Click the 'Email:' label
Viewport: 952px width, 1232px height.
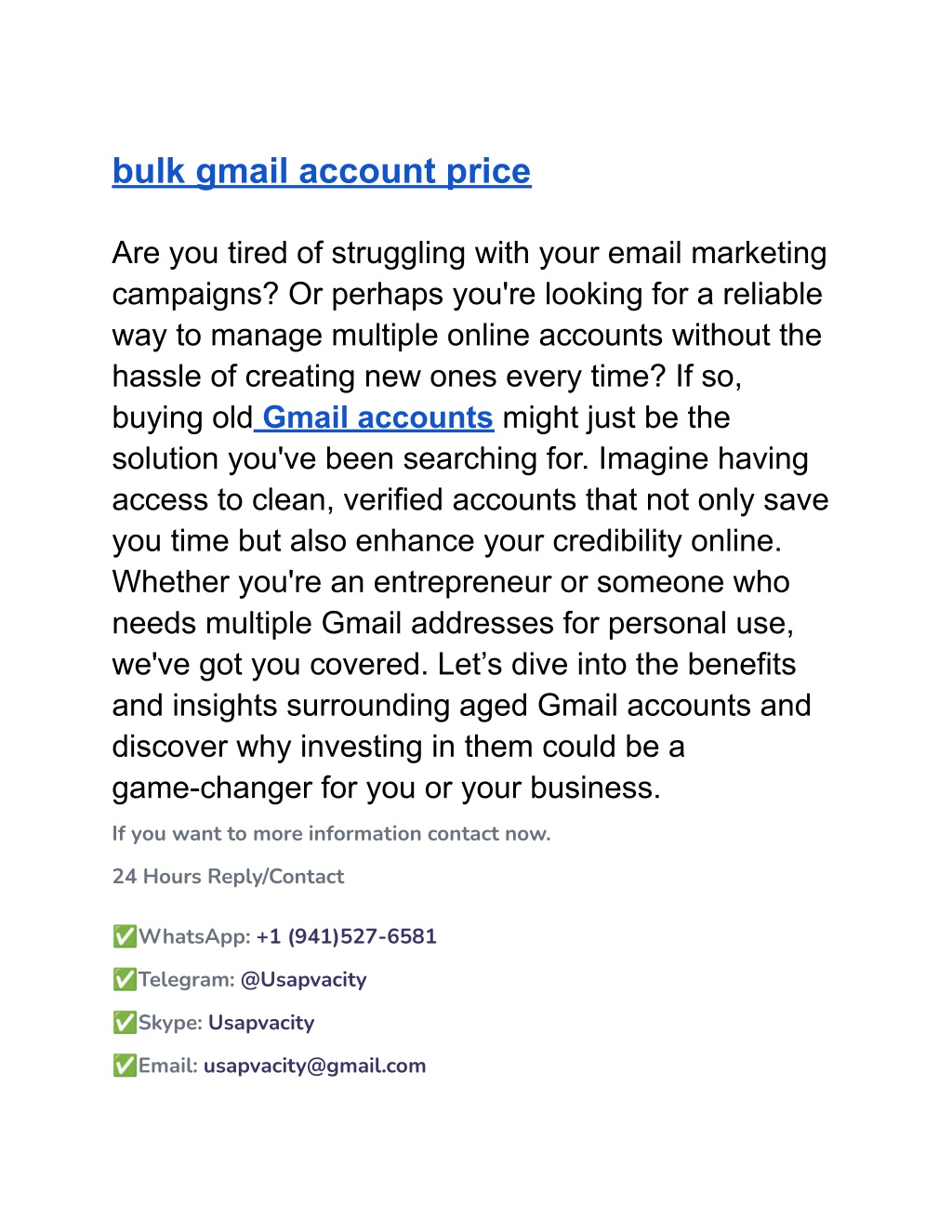pos(168,1066)
